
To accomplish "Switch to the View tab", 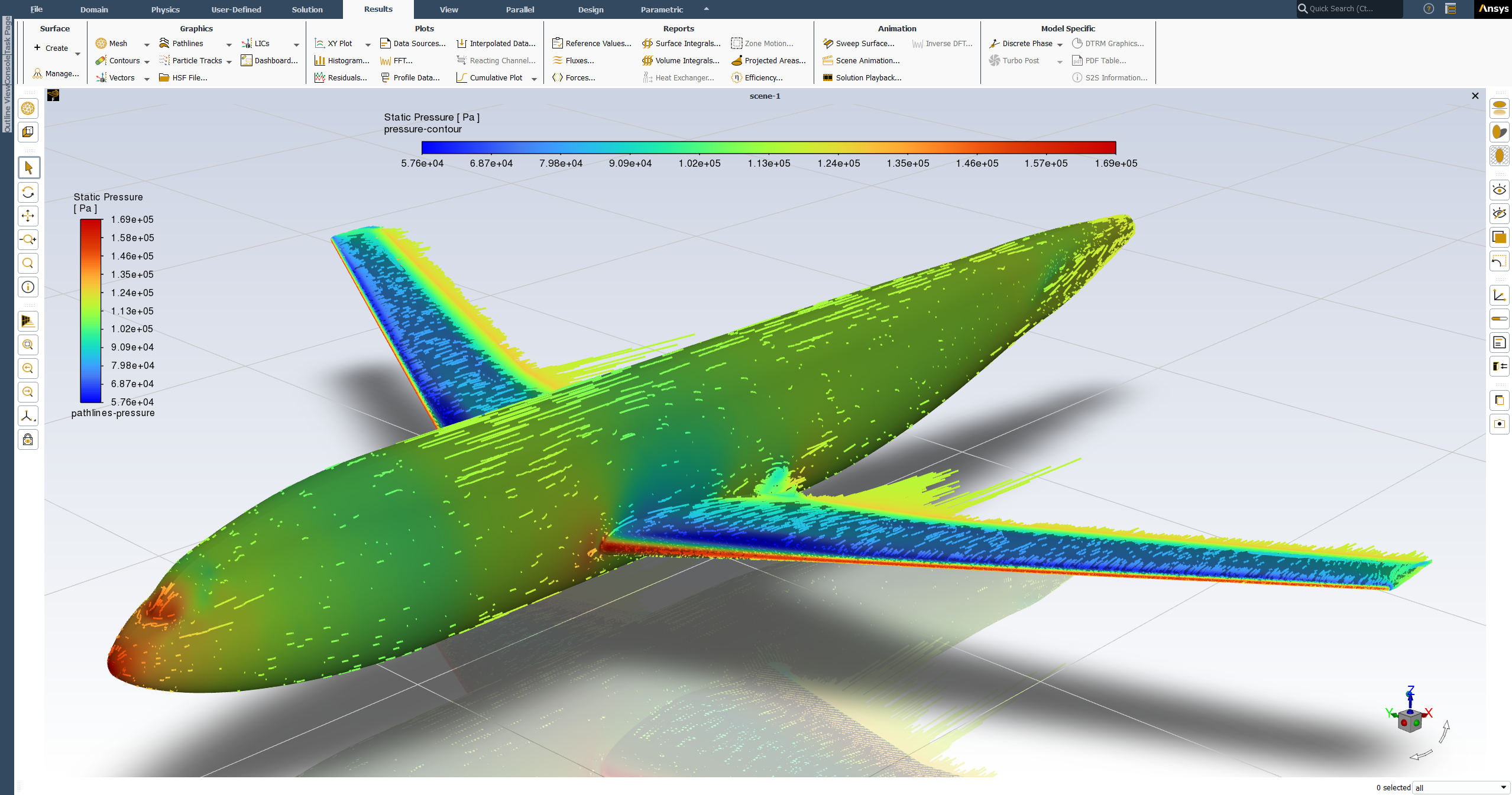I will tap(449, 9).
